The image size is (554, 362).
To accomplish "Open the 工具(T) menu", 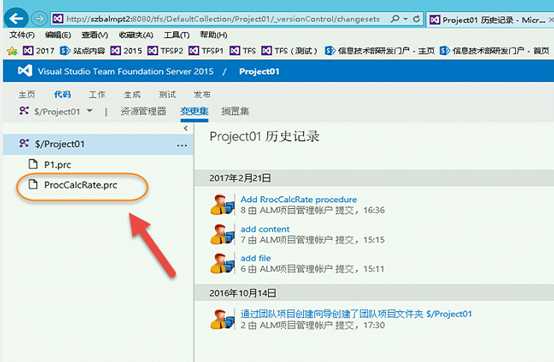I will coord(176,35).
